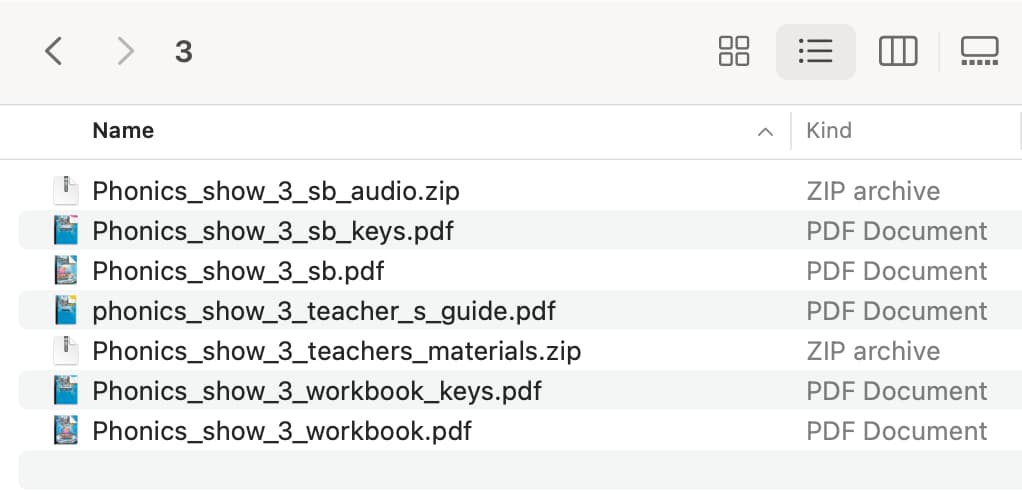
Task: Click thumbnail of Phonics_show_3_sb.pdf
Action: (x=65, y=270)
